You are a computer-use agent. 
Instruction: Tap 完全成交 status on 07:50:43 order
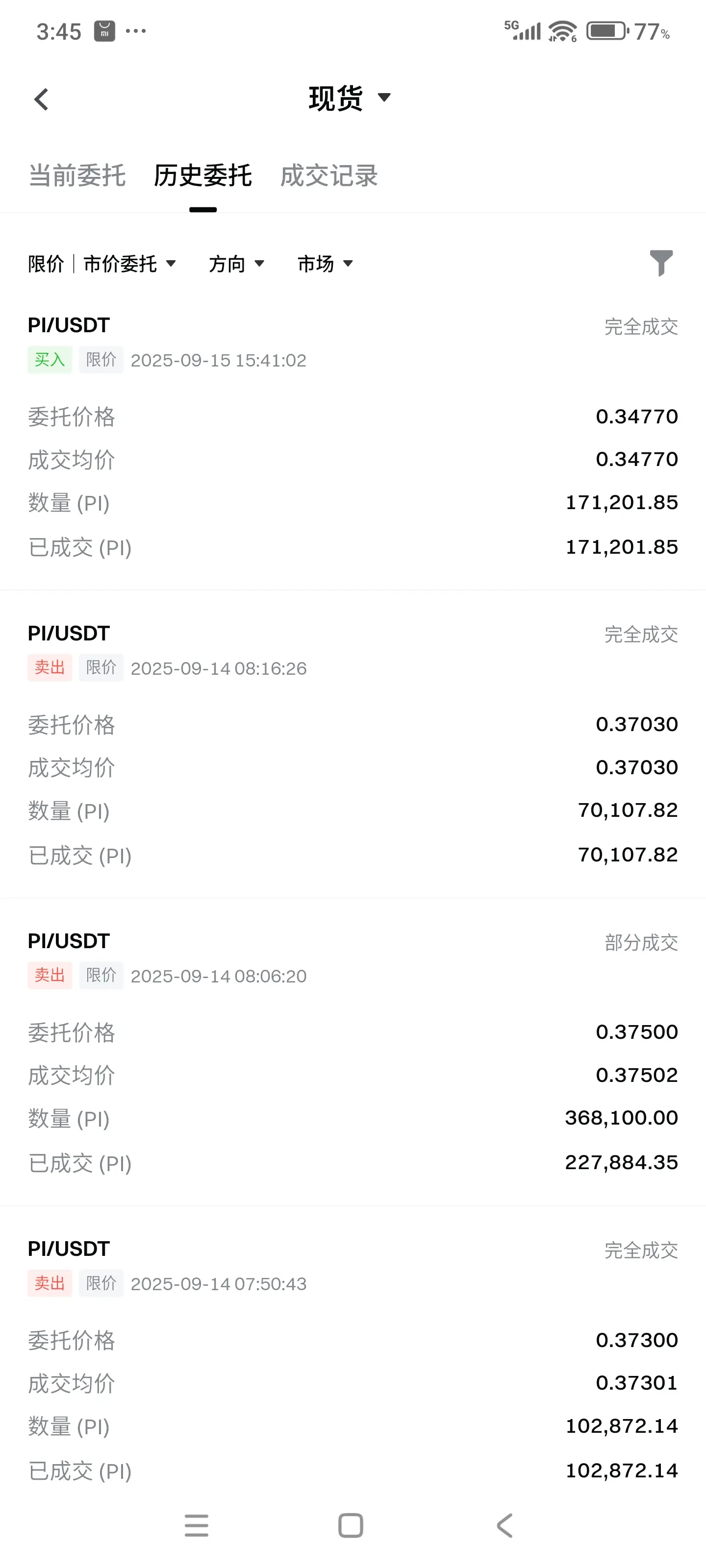(641, 1250)
